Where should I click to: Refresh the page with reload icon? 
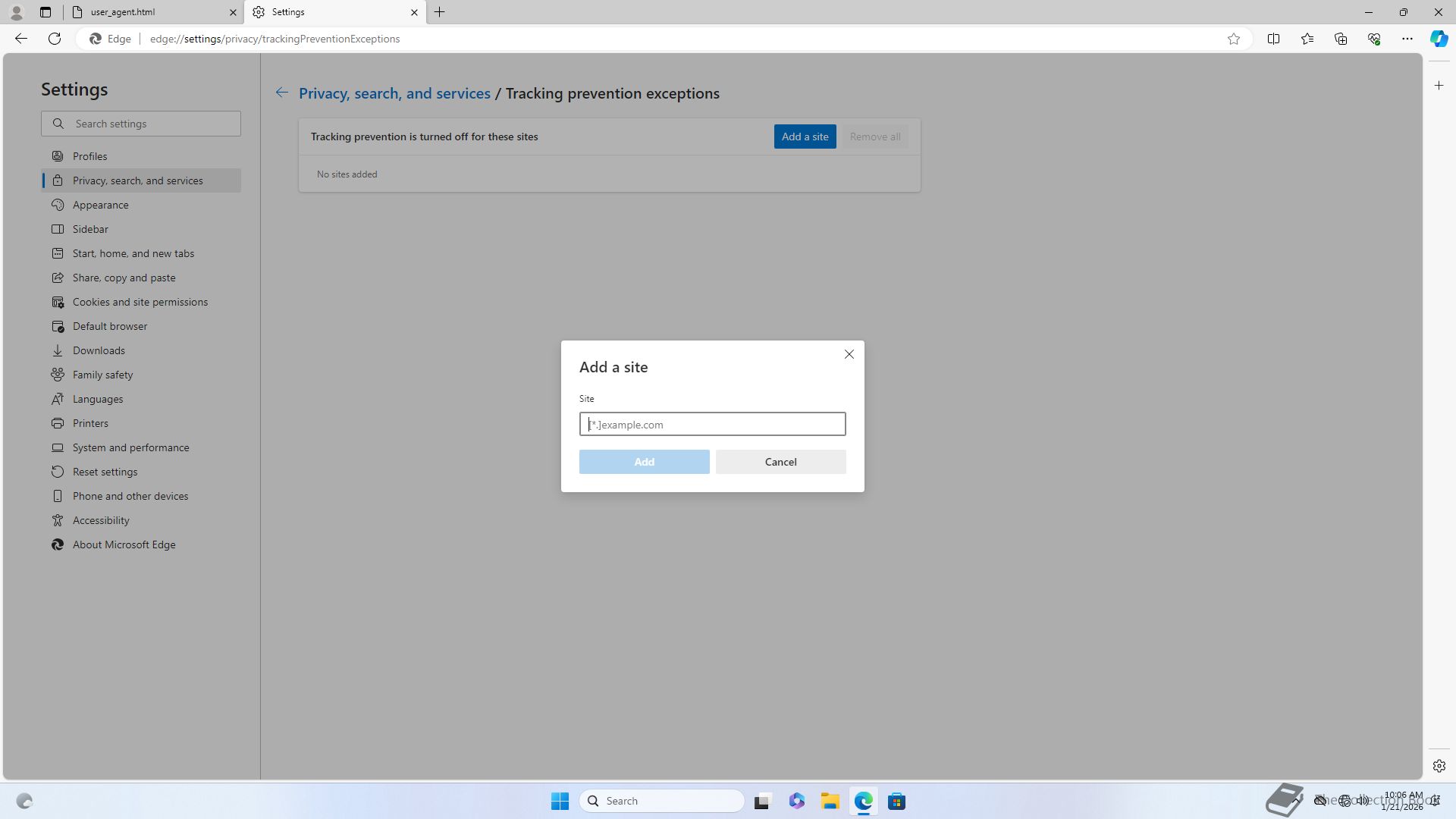click(55, 39)
